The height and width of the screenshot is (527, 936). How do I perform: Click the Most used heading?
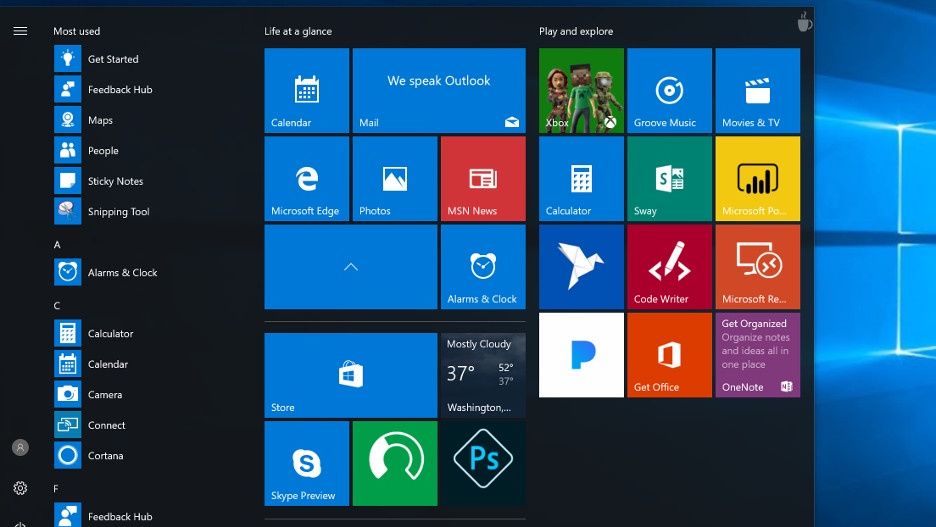[x=76, y=31]
